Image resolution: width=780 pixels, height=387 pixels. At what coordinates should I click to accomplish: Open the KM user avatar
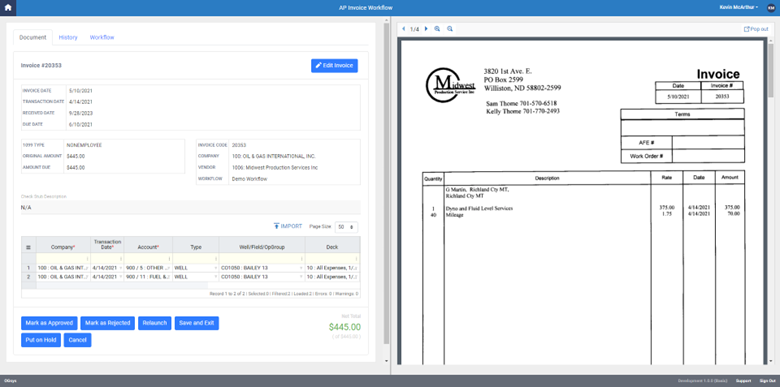pos(771,7)
